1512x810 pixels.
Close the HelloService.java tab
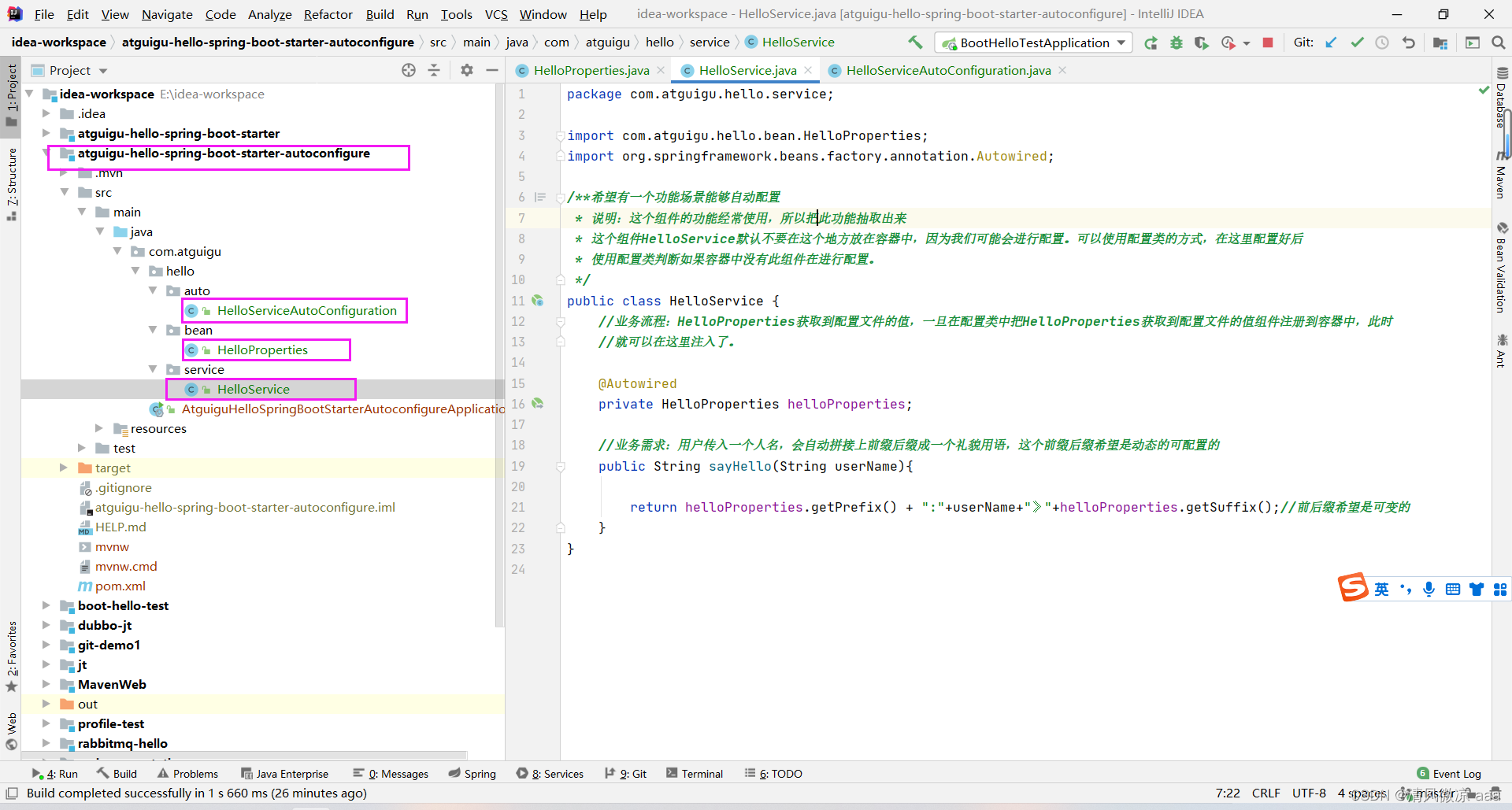tap(808, 70)
